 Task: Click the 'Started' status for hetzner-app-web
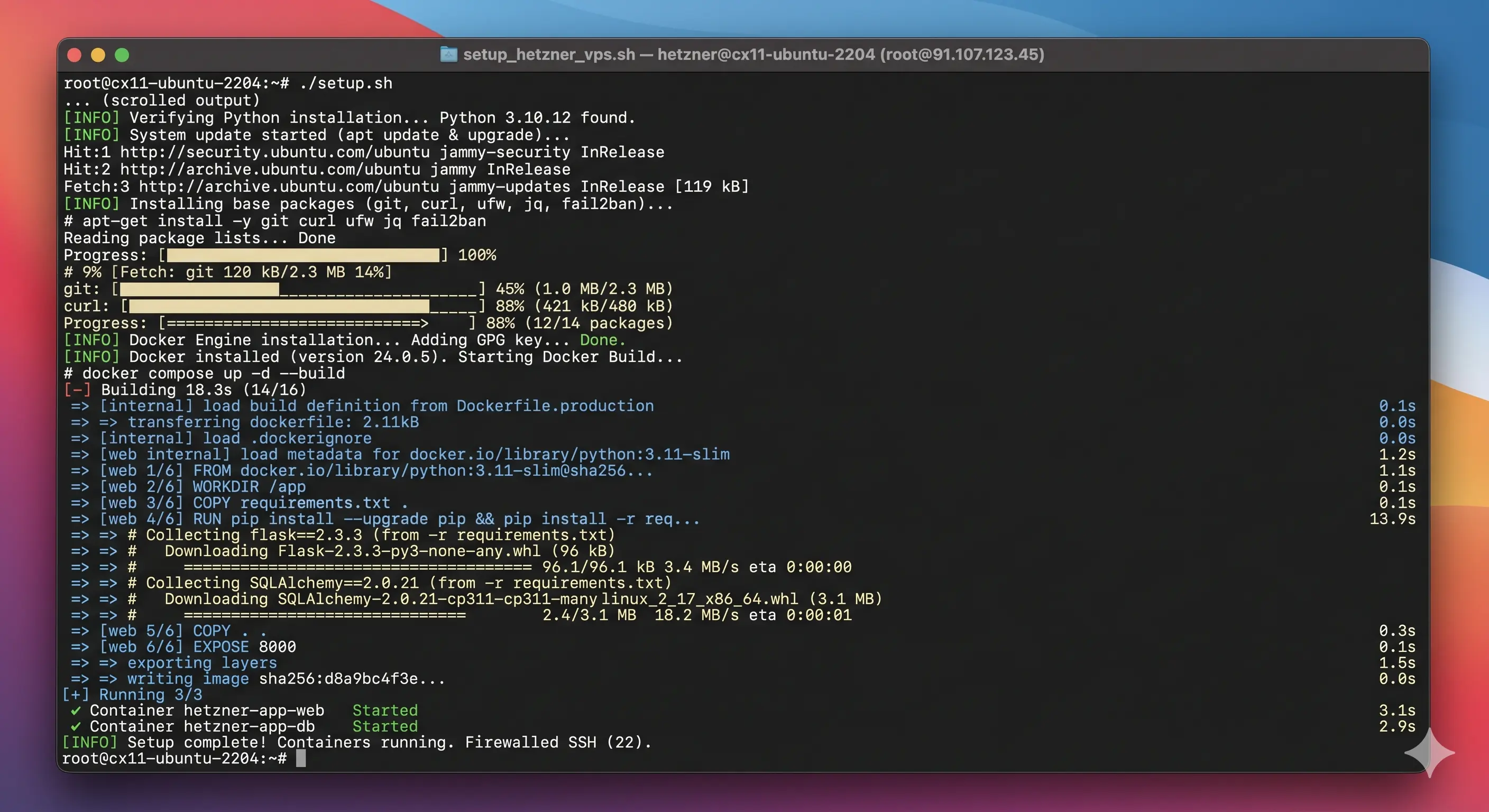pos(385,710)
